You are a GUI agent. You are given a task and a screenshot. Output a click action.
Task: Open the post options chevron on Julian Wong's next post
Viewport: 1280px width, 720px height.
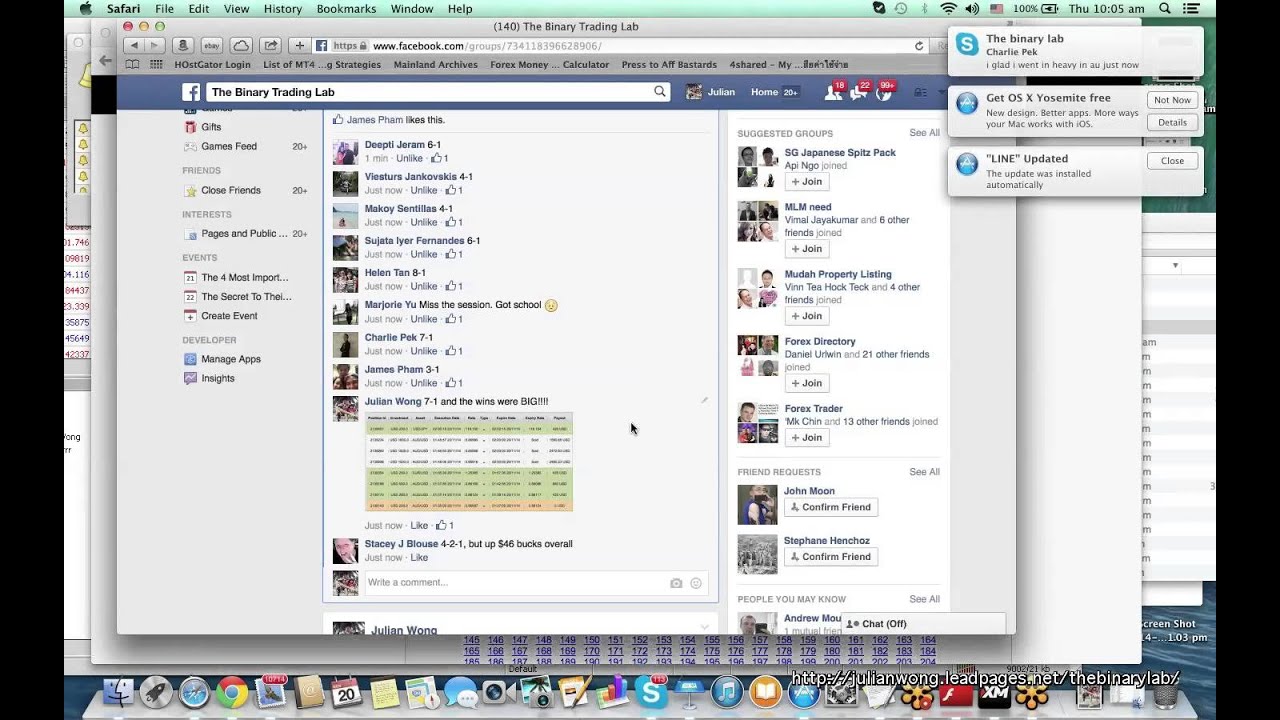point(704,627)
